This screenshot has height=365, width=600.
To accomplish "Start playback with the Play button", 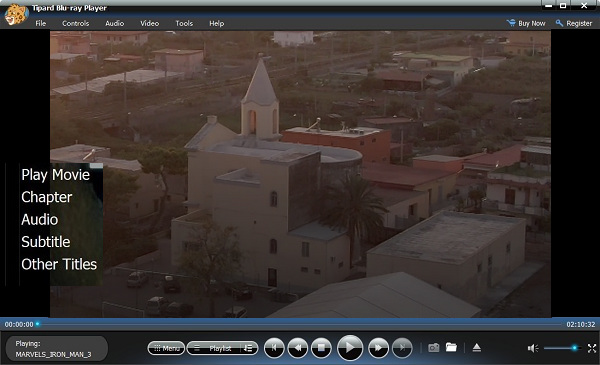I will [350, 348].
